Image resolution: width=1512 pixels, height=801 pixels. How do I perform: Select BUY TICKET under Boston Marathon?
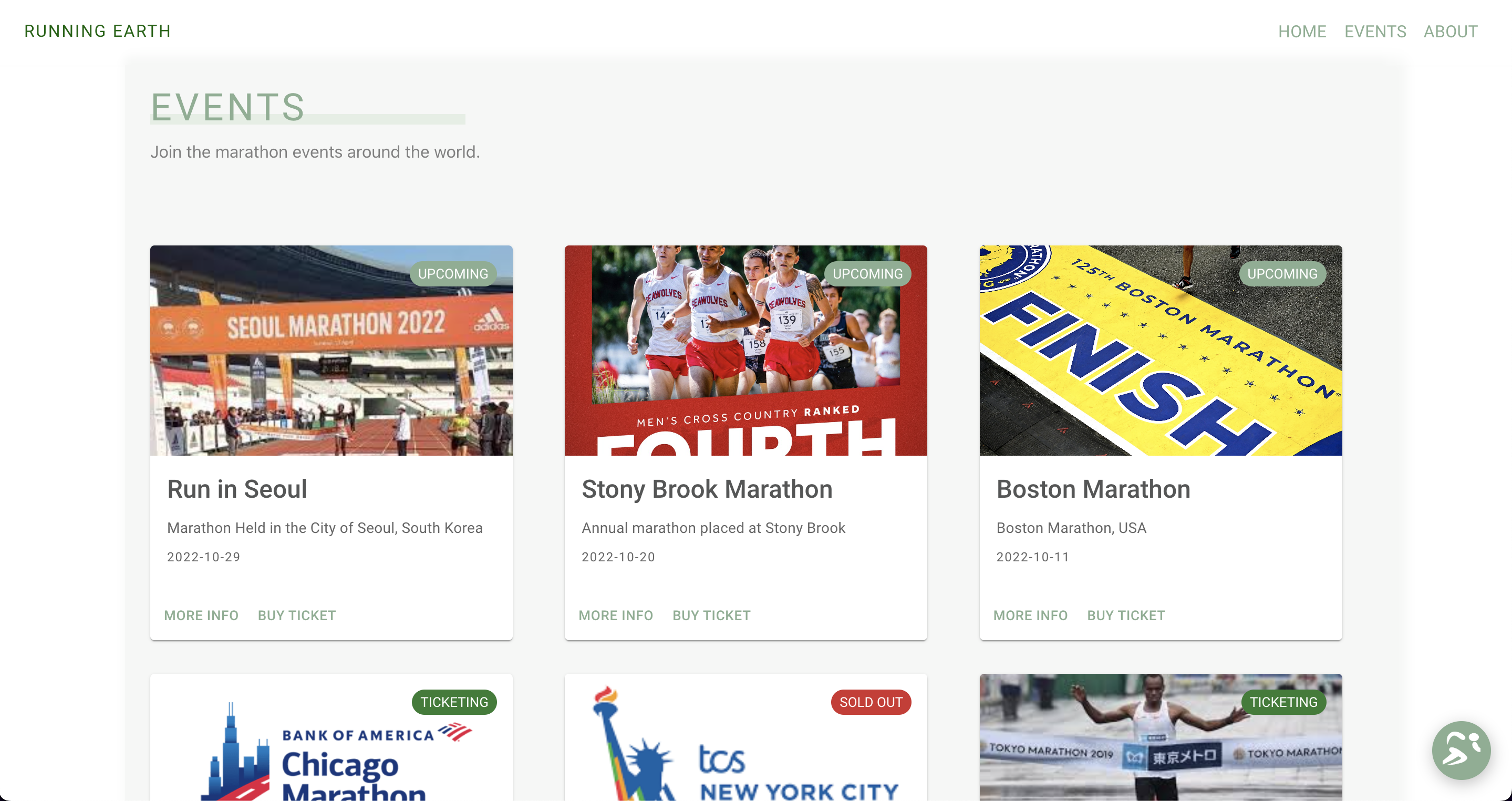[x=1125, y=615]
